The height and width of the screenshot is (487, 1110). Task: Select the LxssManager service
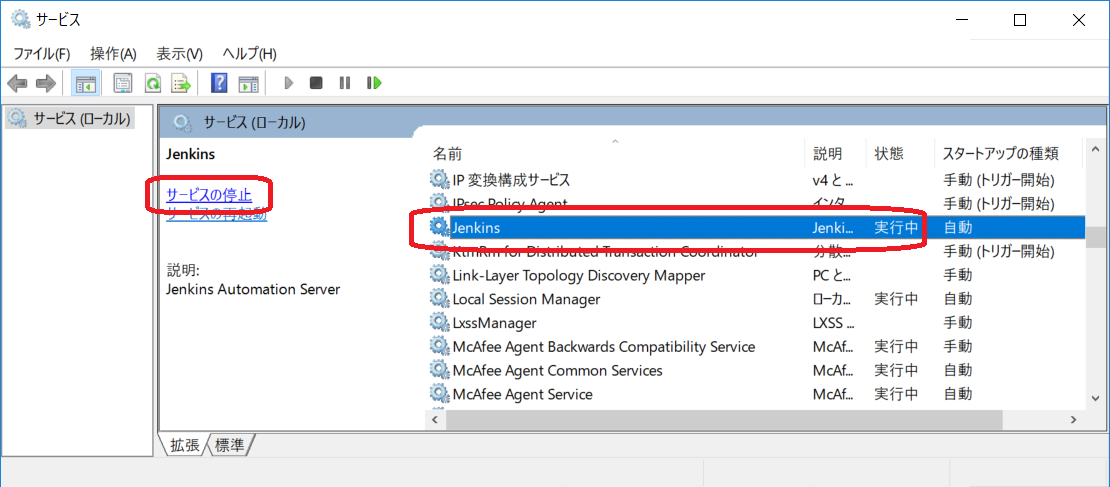coord(494,323)
